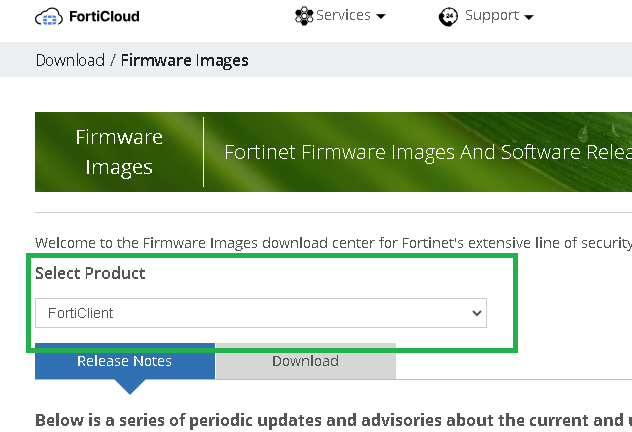Click the FortiCloud cloud logo icon
Viewport: 632px width, 432px height.
click(49, 17)
